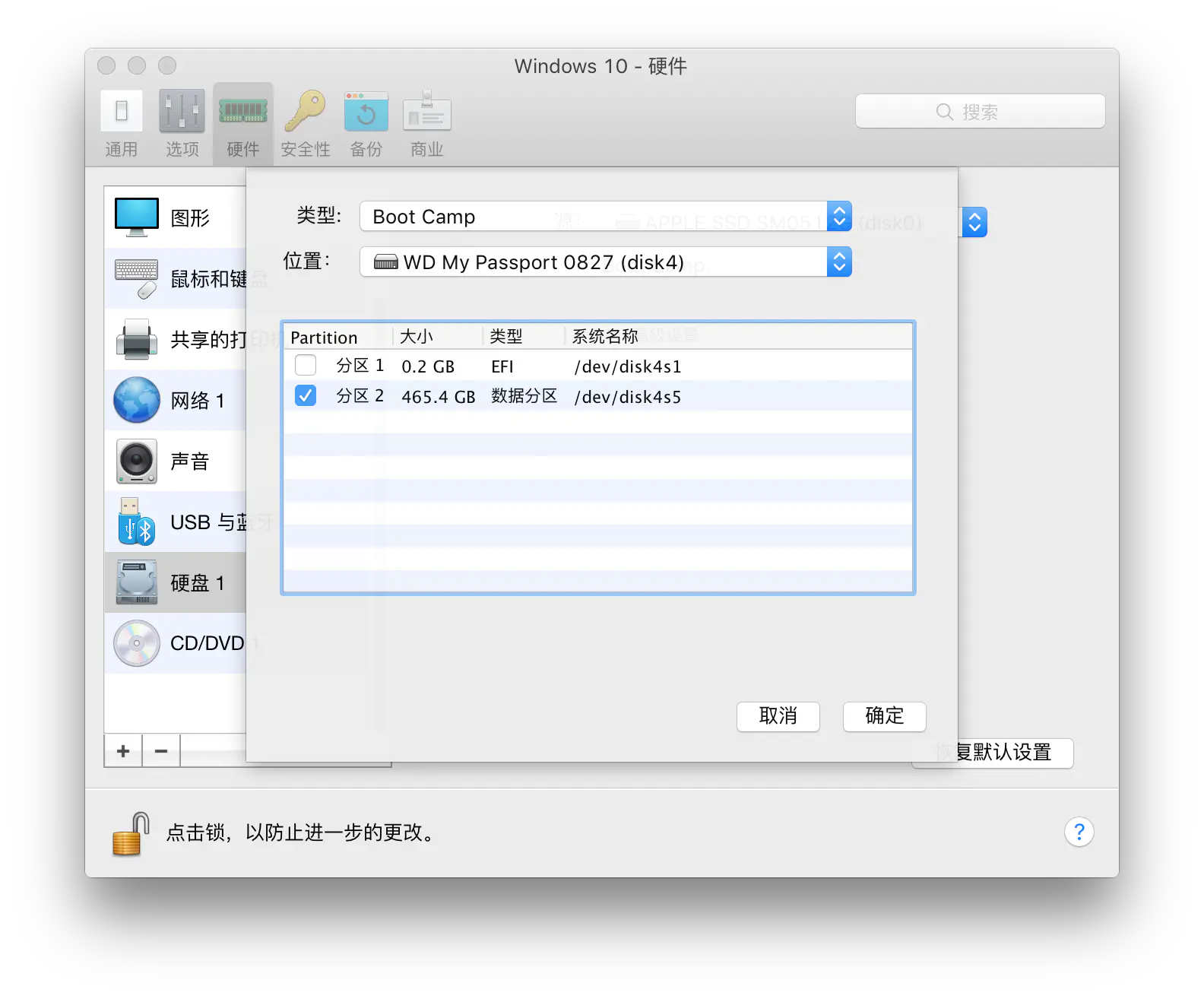This screenshot has height=999, width=1204.
Task: Open the 安全性 (Security) key icon
Action: click(x=306, y=111)
